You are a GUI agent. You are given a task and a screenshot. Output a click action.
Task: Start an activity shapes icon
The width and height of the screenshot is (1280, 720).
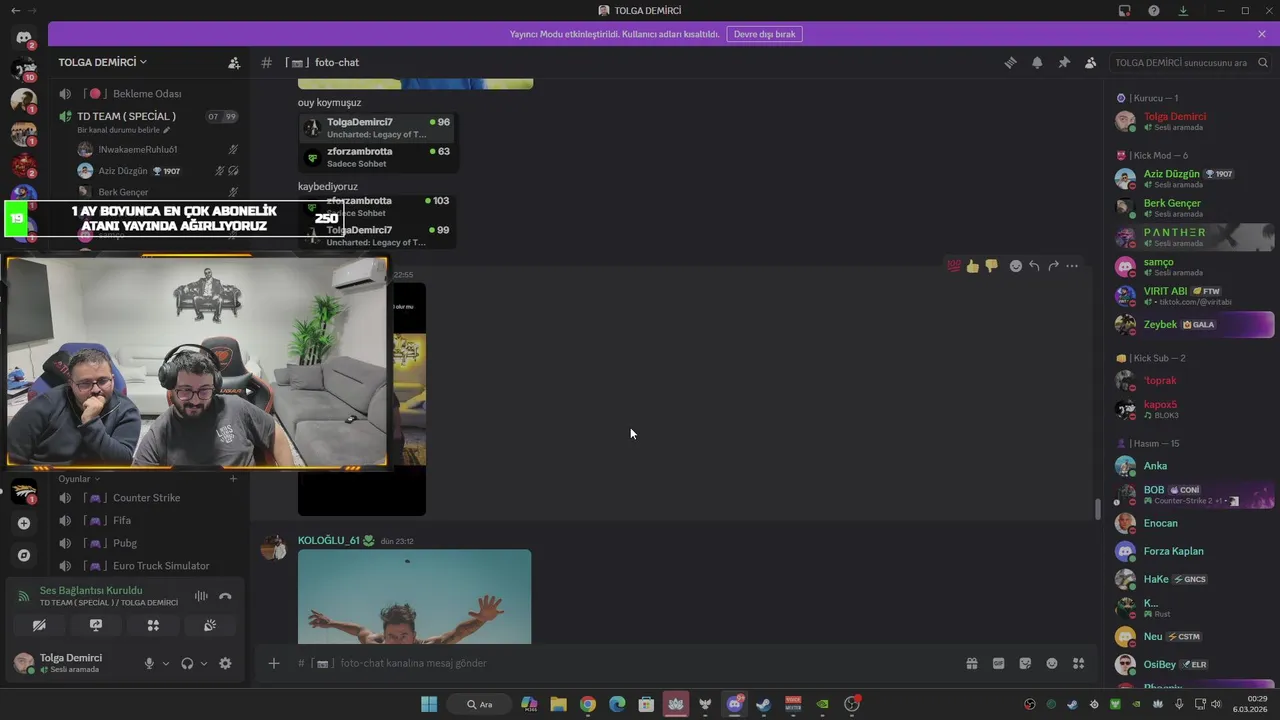[153, 625]
